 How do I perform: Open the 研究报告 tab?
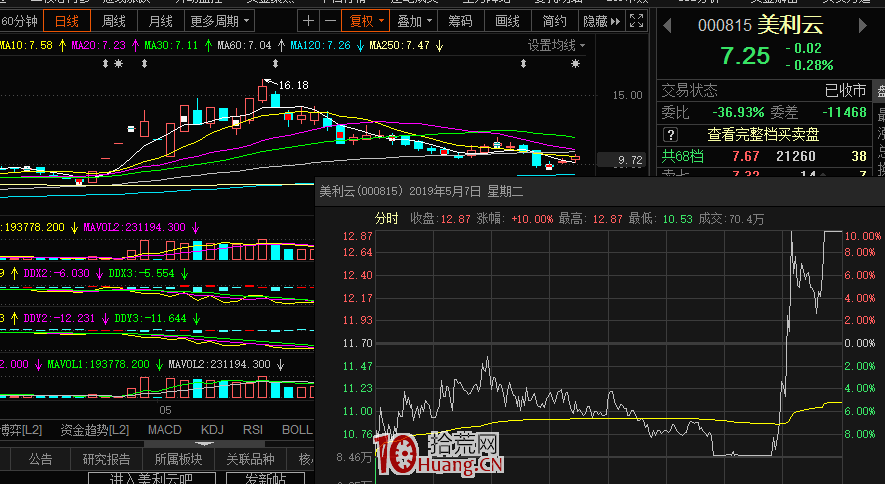click(107, 459)
